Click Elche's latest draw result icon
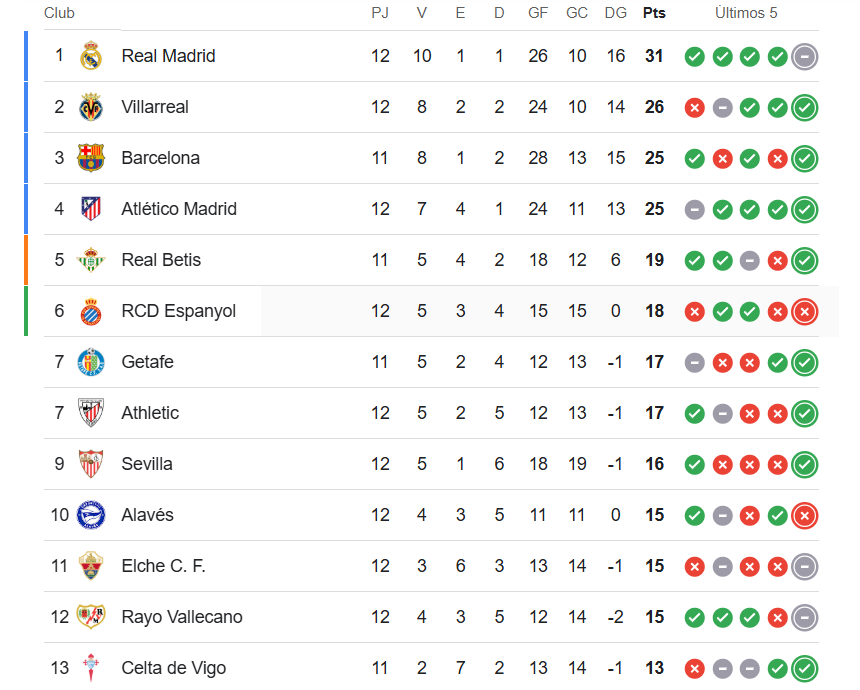 click(x=804, y=567)
